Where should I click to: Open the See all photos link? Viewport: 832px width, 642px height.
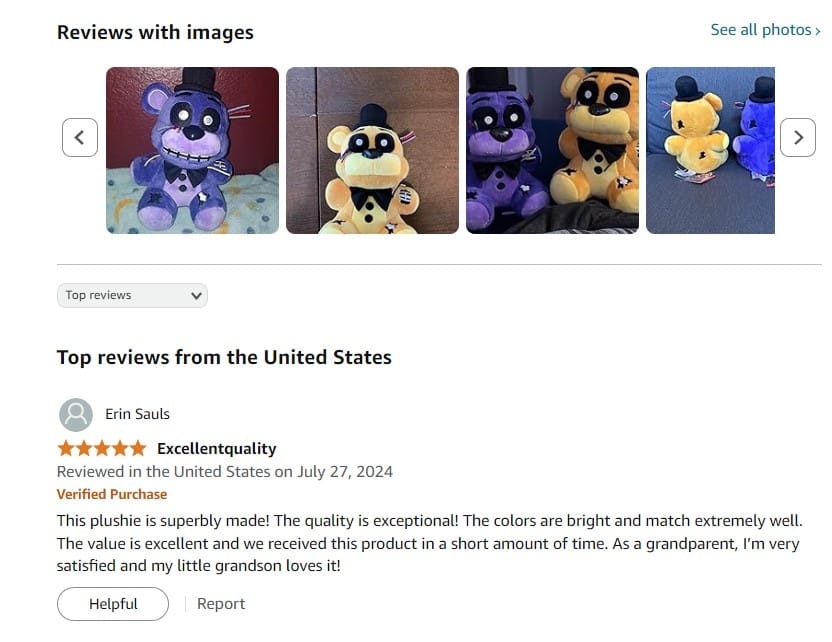(x=765, y=30)
